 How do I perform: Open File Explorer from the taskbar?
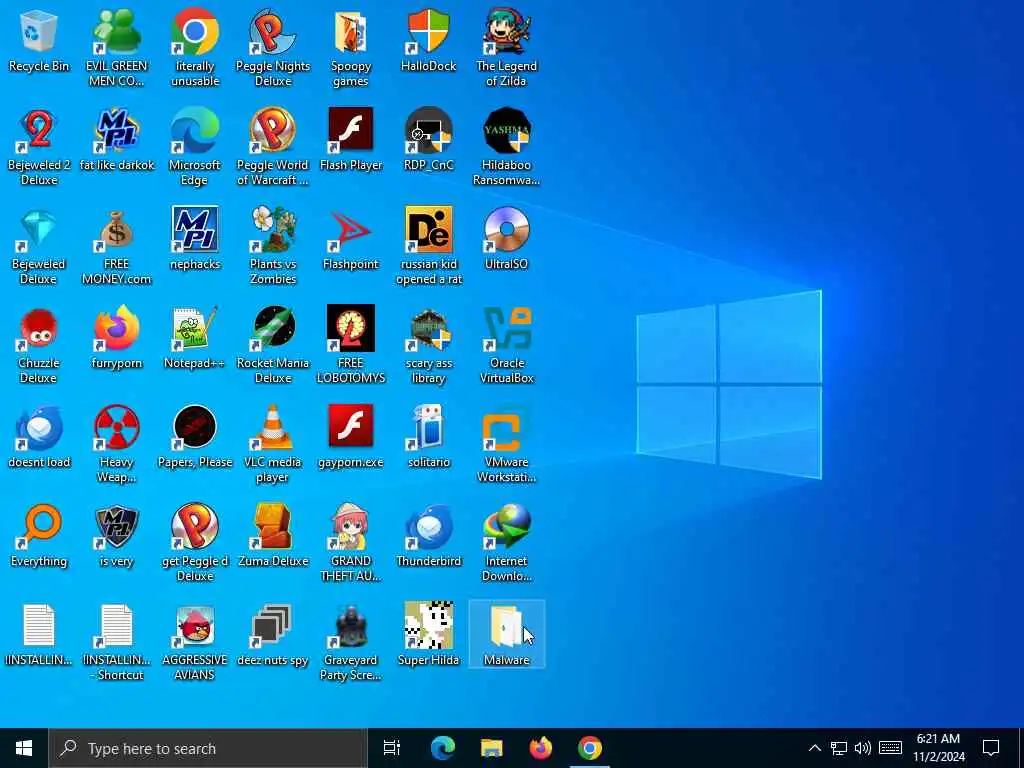(492, 748)
